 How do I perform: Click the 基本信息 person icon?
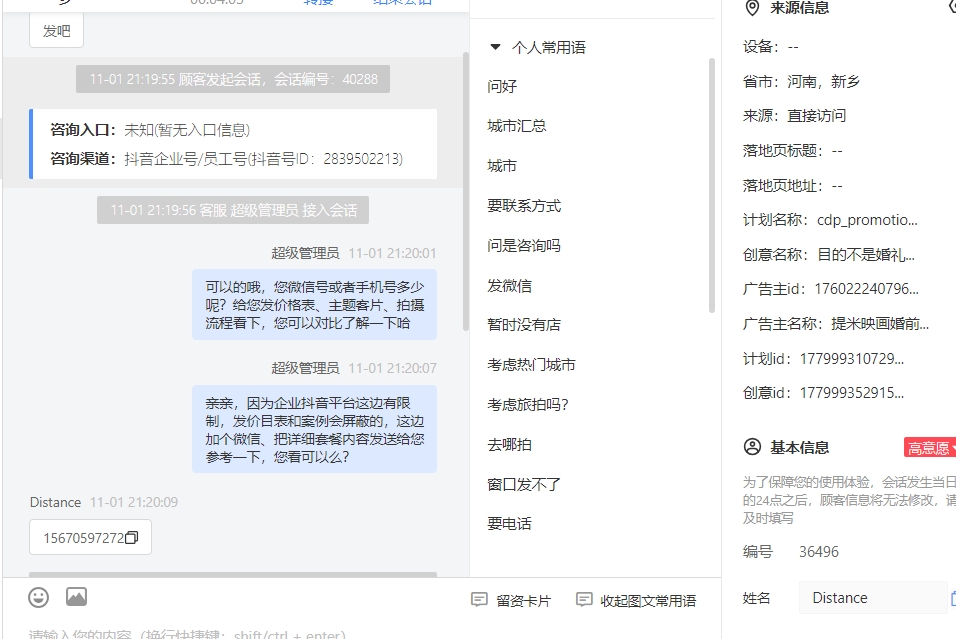(752, 447)
